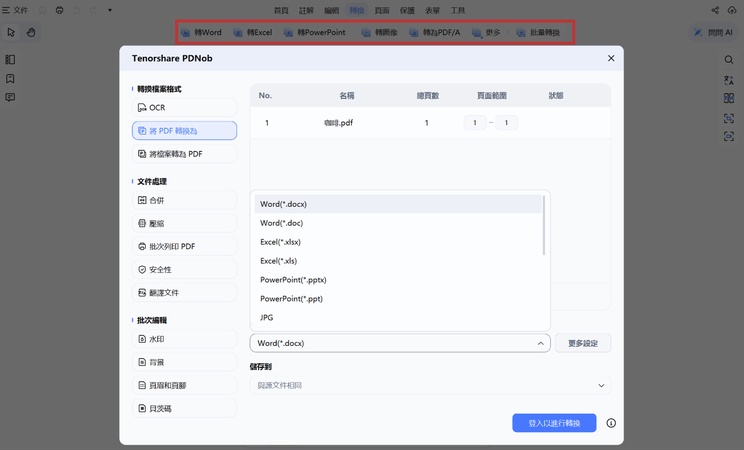Select 背景 in sidebar
Image resolution: width=744 pixels, height=450 pixels.
[184, 362]
